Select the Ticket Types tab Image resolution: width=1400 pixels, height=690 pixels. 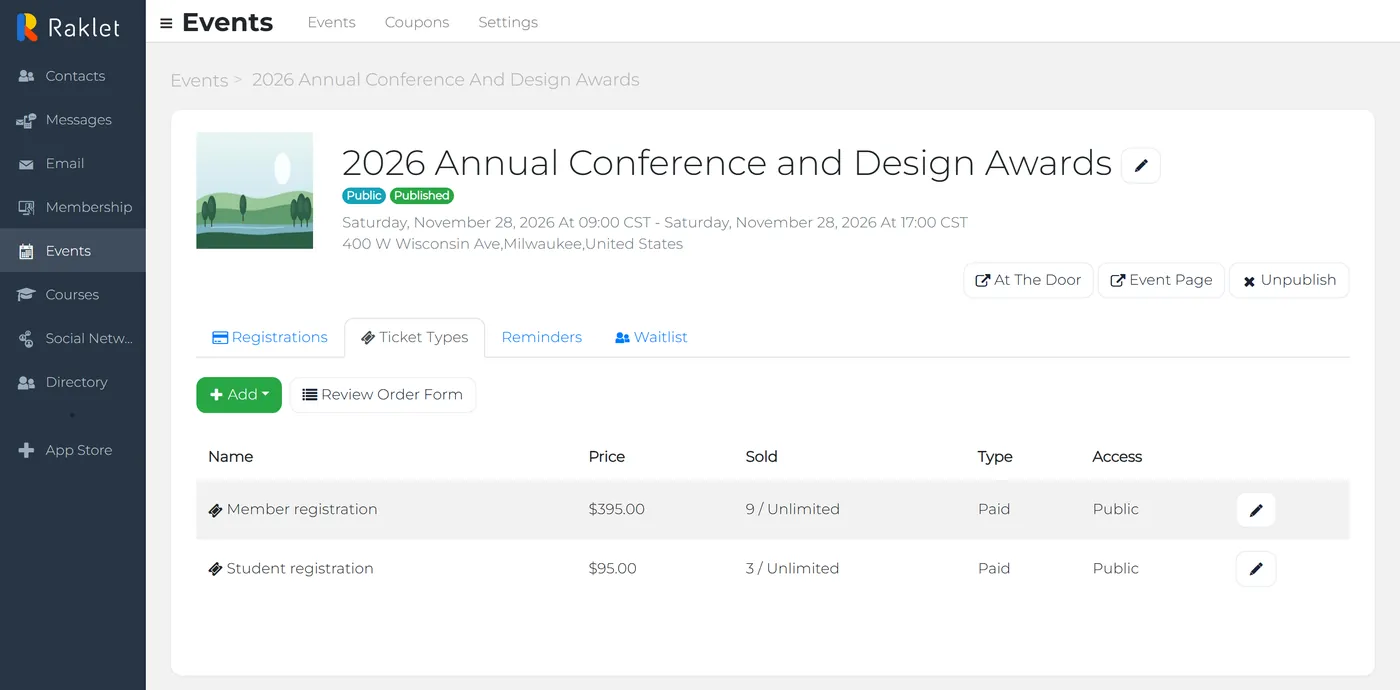pos(414,337)
